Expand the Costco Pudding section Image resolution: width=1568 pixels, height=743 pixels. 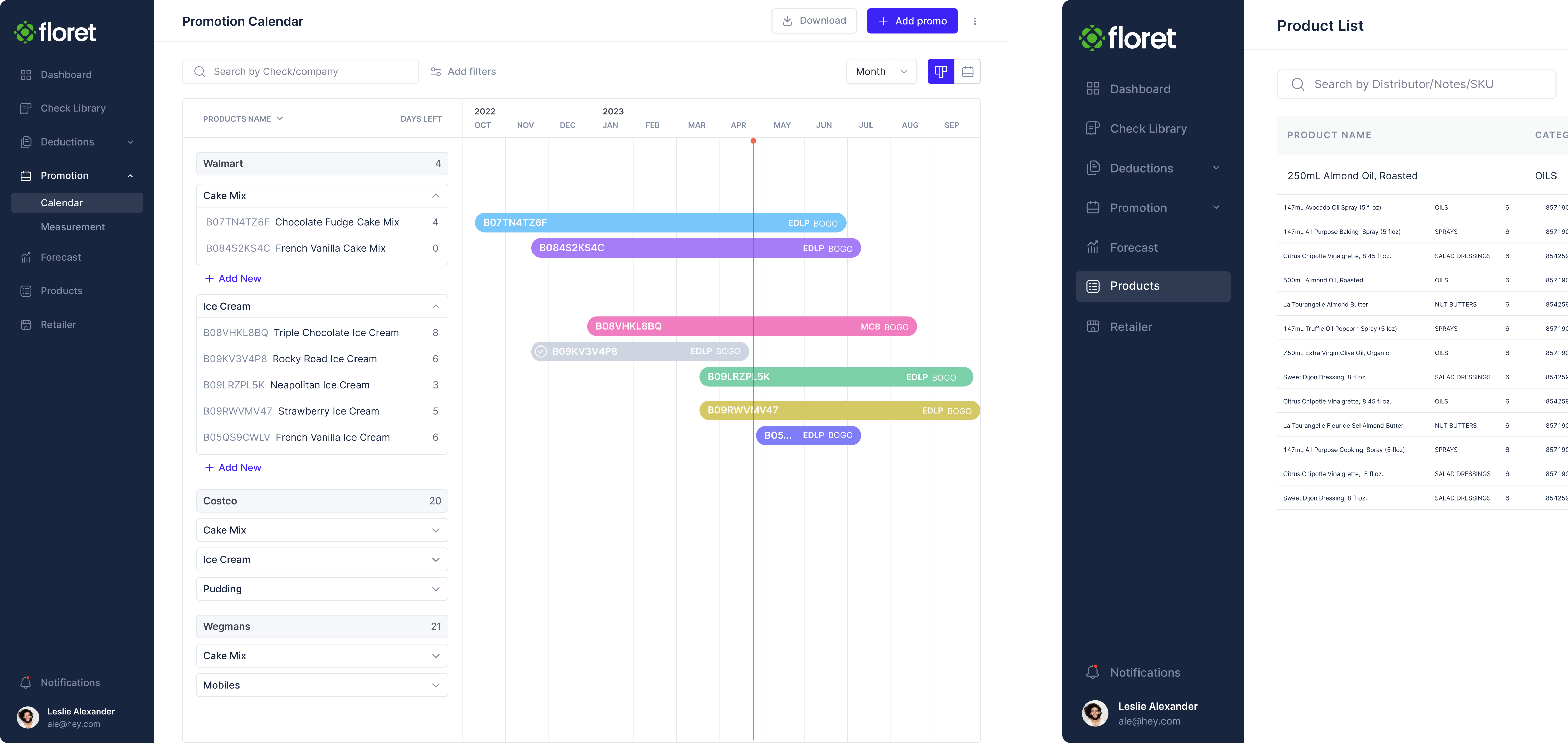click(435, 589)
